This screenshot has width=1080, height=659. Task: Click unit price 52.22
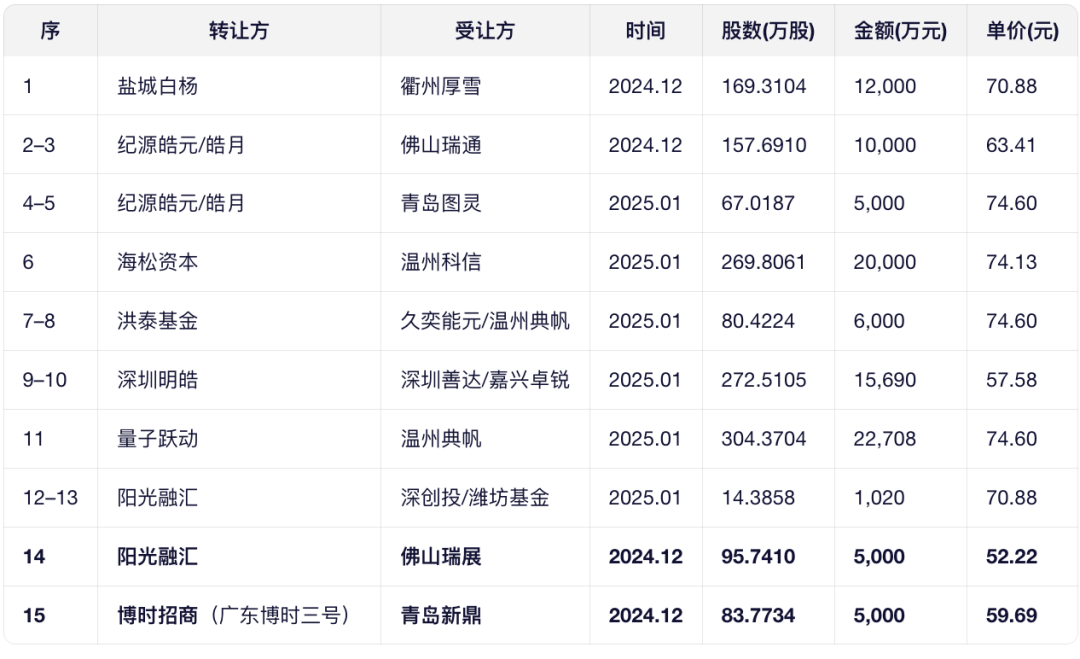tap(1011, 556)
